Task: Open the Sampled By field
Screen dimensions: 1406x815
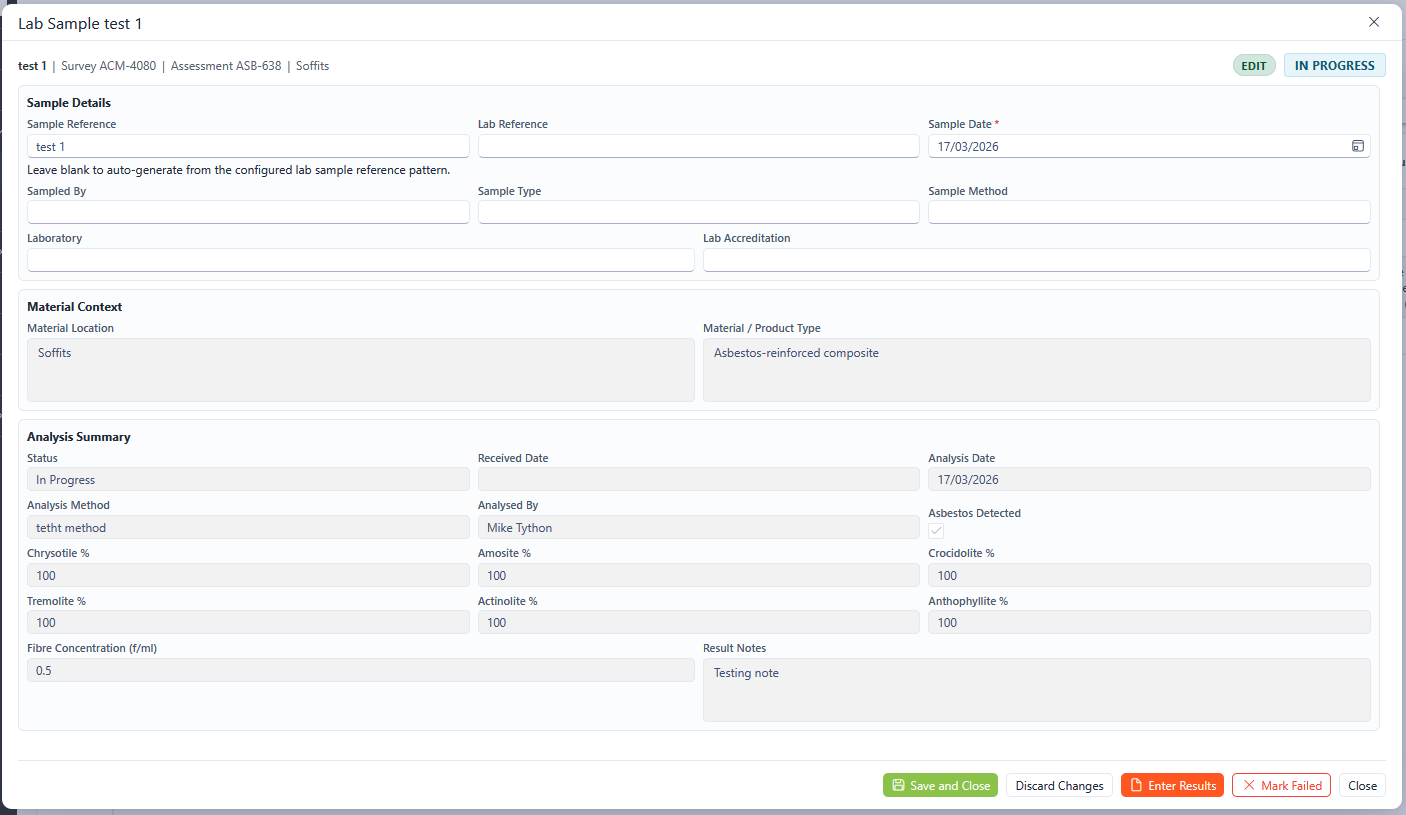Action: pyautogui.click(x=248, y=212)
